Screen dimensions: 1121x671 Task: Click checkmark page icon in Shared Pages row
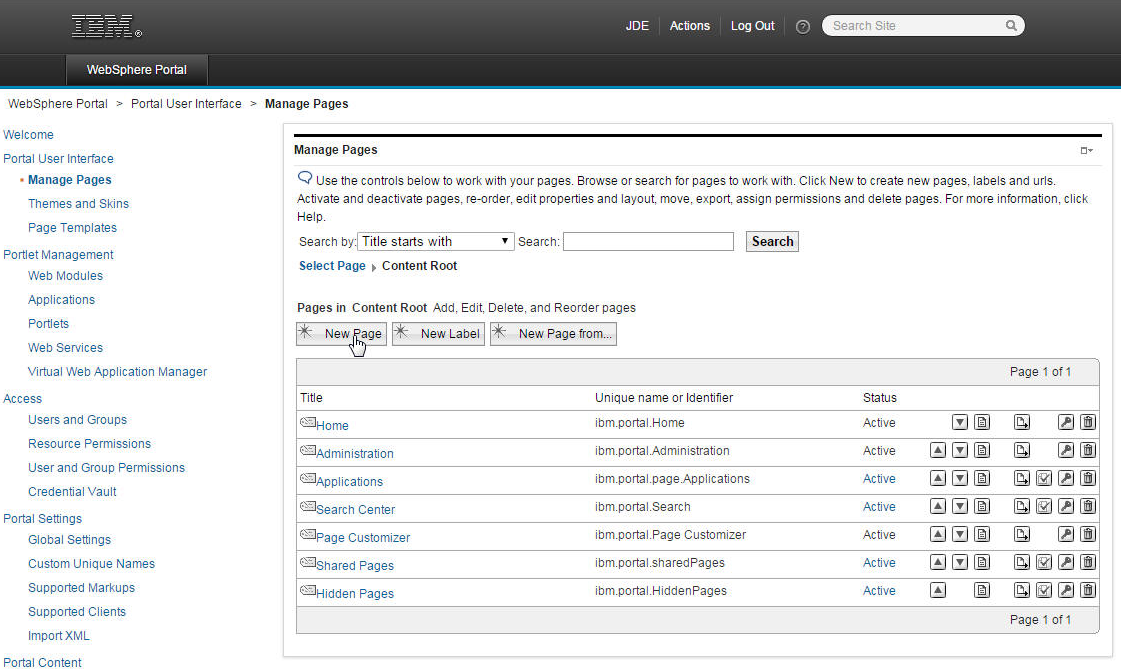point(1044,562)
